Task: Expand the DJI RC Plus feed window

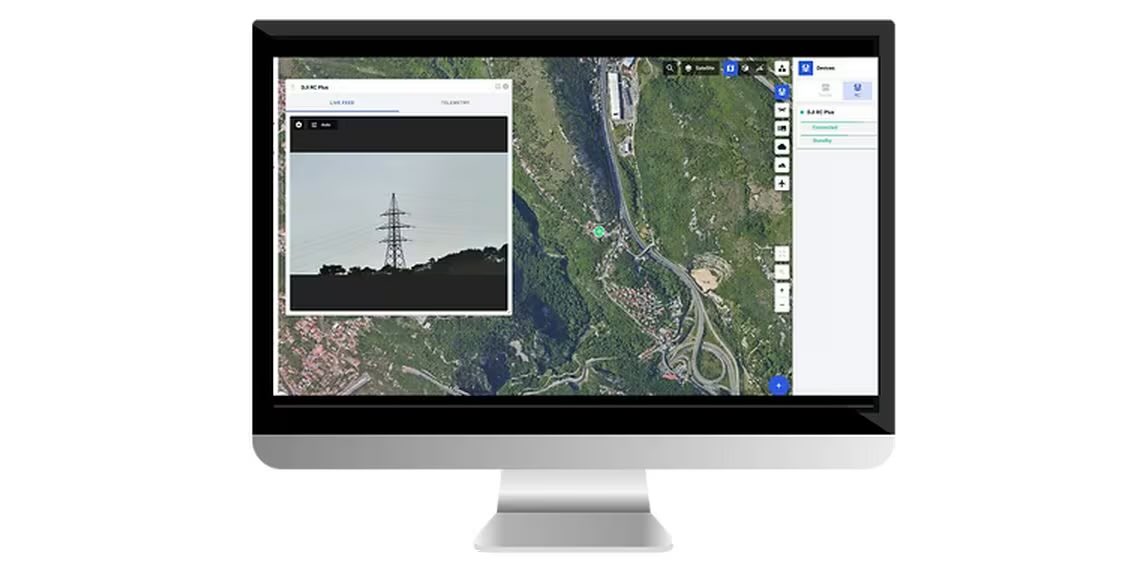Action: [x=498, y=86]
